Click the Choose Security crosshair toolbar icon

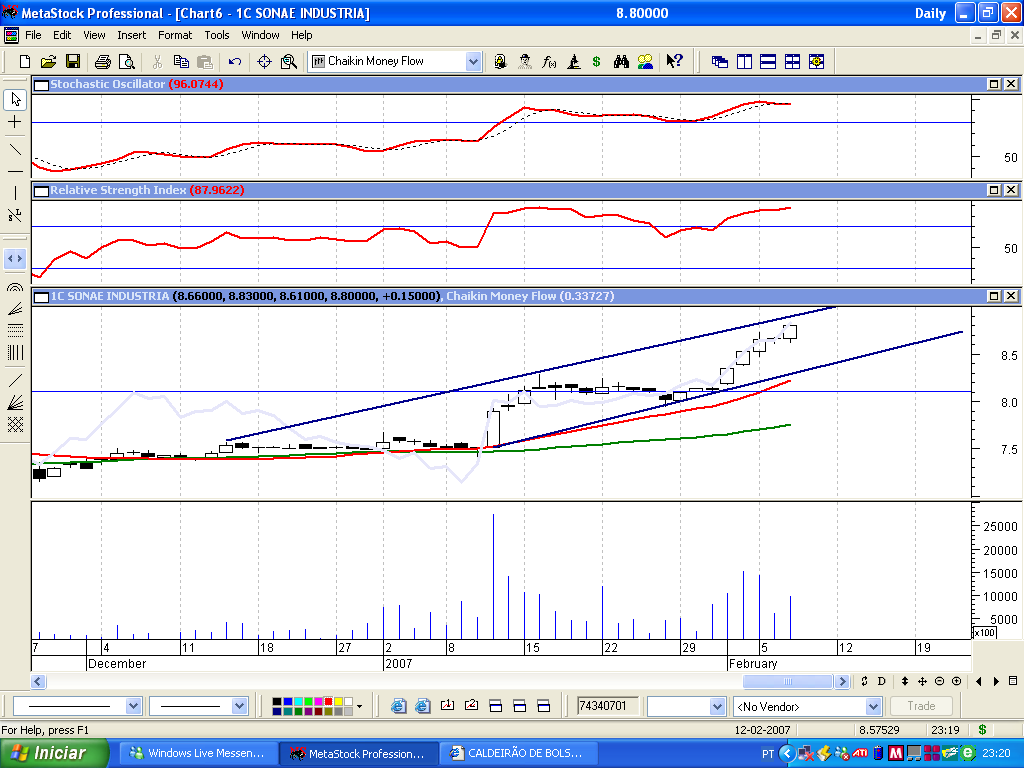pyautogui.click(x=265, y=62)
